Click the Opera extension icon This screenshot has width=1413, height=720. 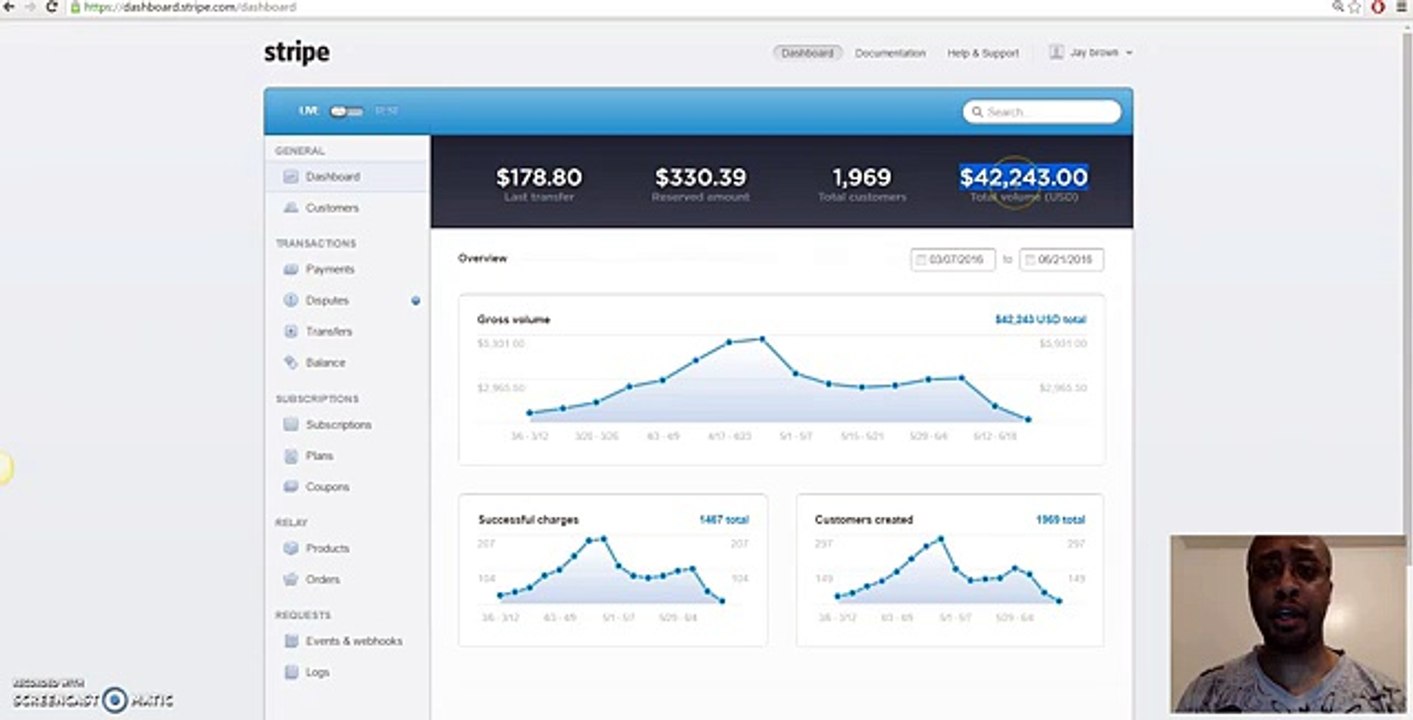click(1378, 7)
